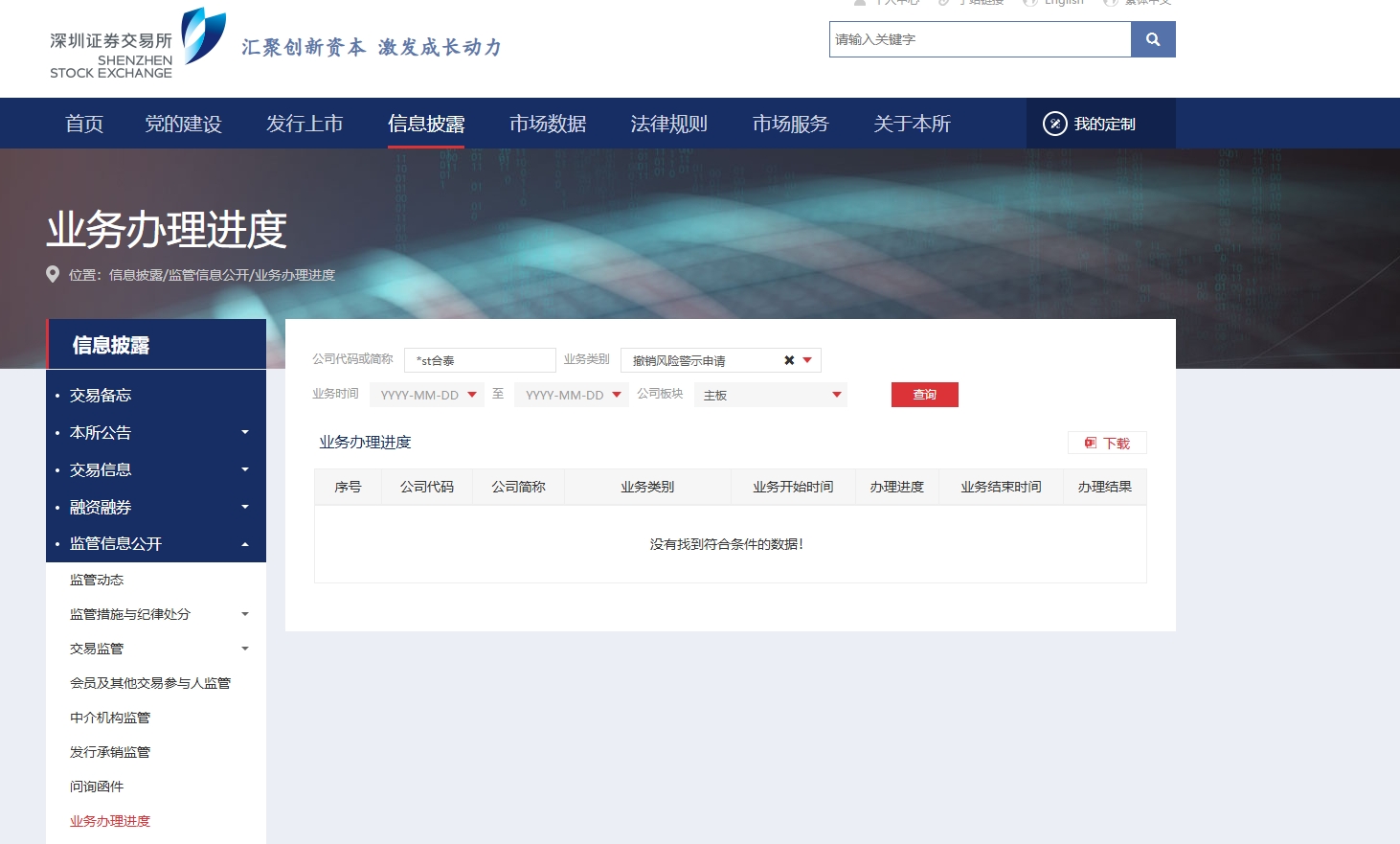Open the 法律规则 navigation tab
Image resolution: width=1400 pixels, height=844 pixels.
point(669,124)
